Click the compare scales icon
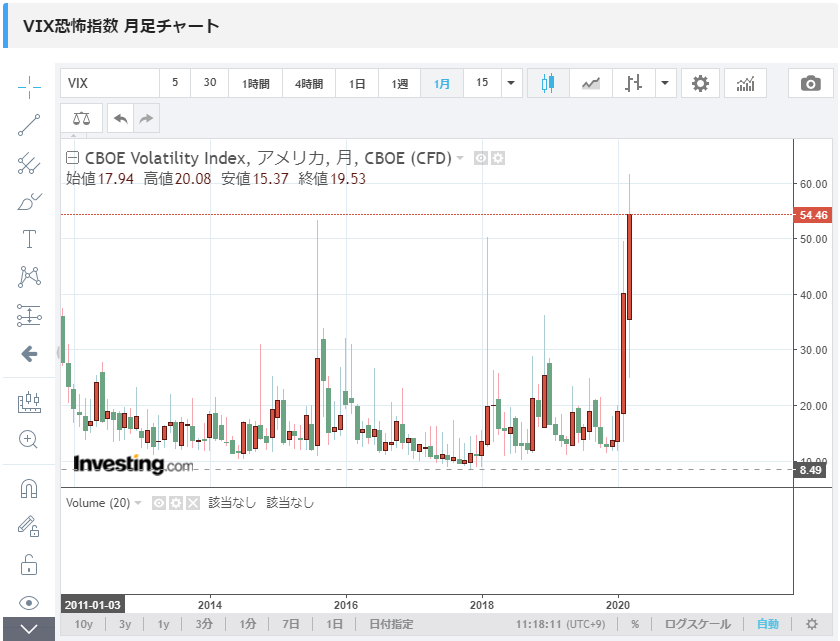 click(81, 118)
